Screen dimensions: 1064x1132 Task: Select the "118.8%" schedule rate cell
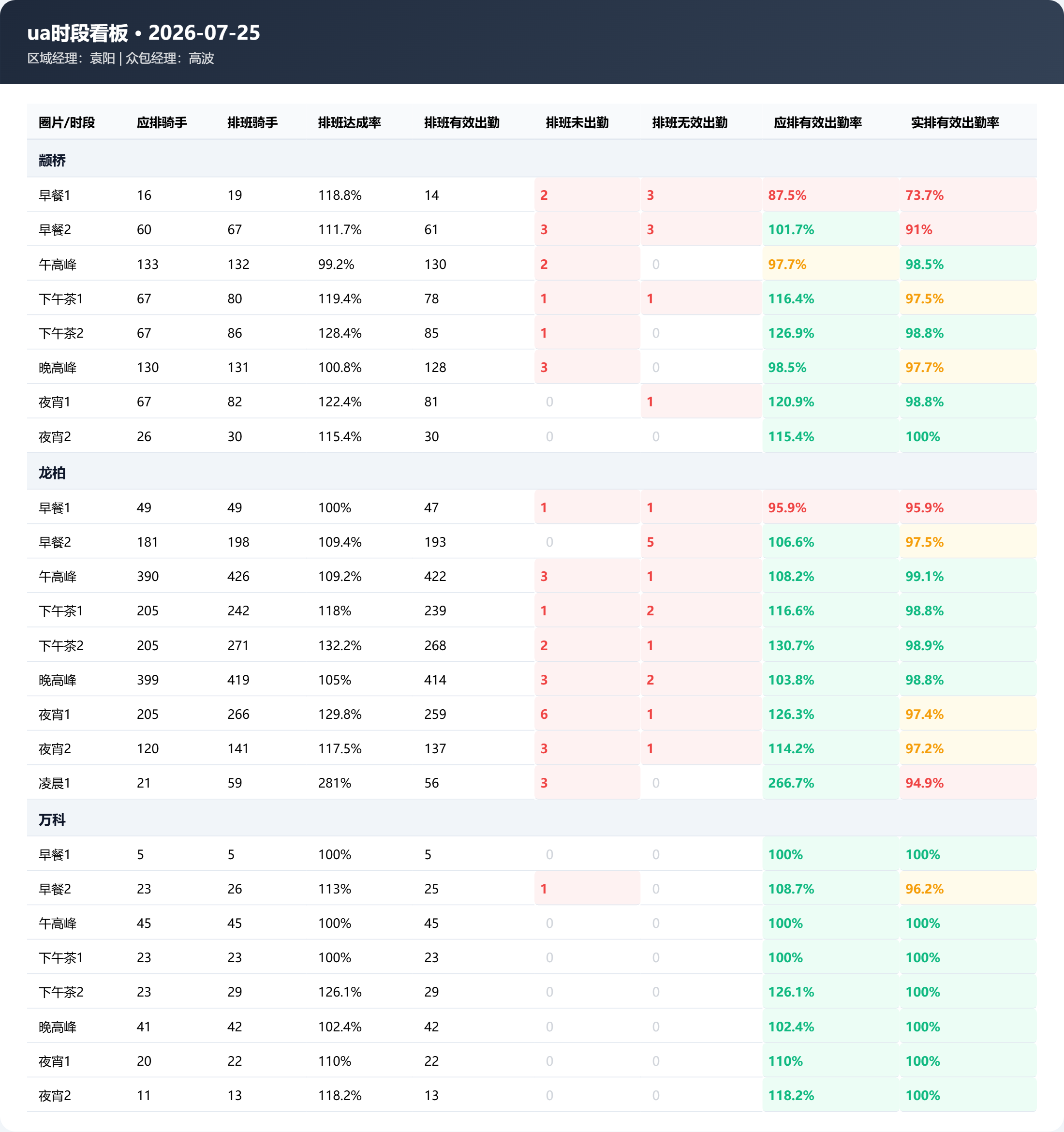click(340, 195)
